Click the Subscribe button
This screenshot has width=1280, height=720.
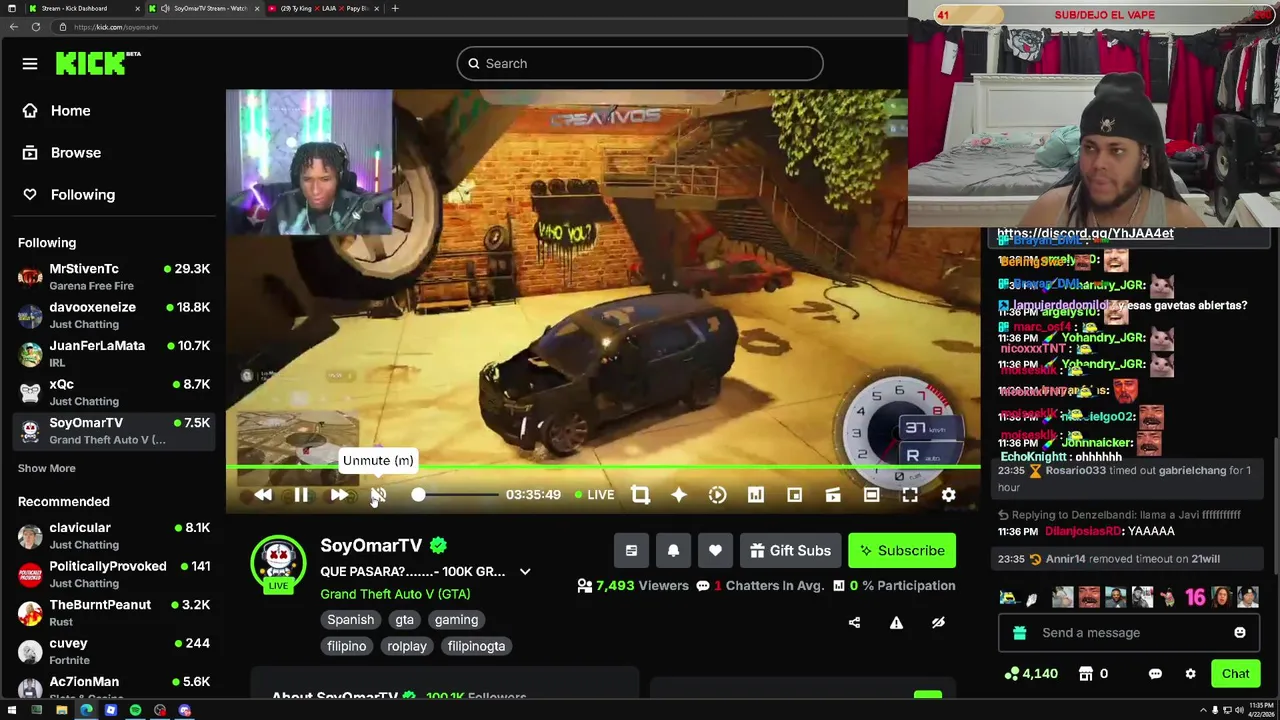pos(902,551)
